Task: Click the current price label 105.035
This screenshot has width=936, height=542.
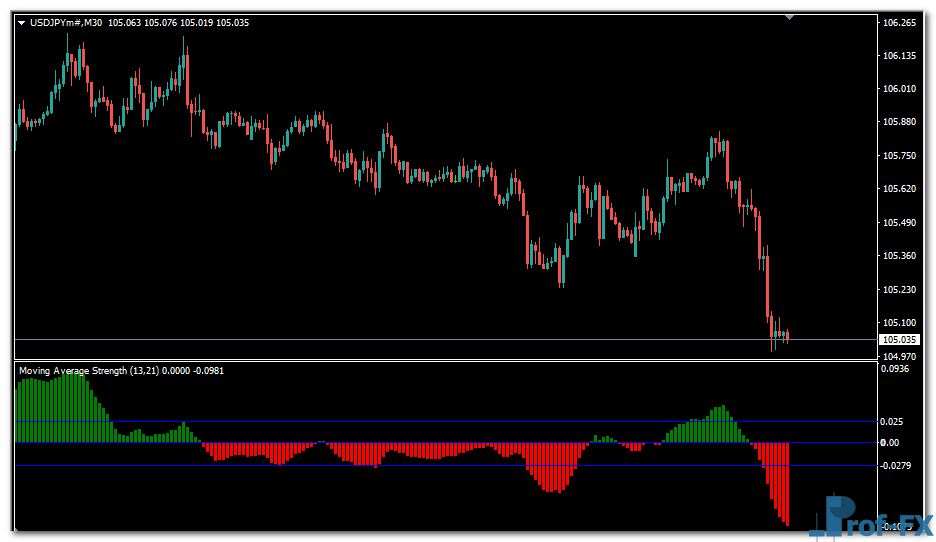Action: point(900,340)
